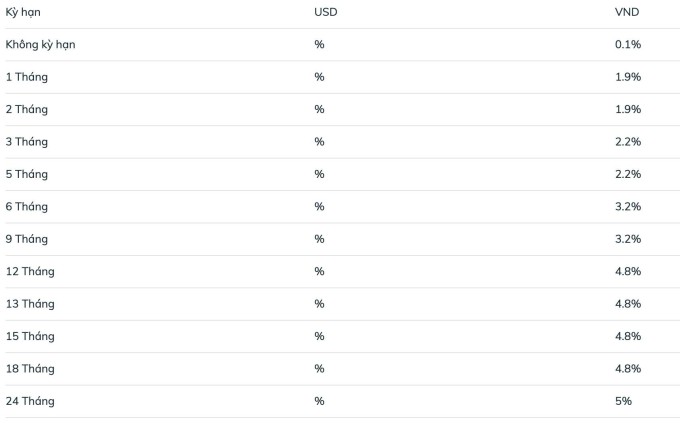Click the 0.1% VND rate
The width and height of the screenshot is (680, 423).
tap(628, 45)
